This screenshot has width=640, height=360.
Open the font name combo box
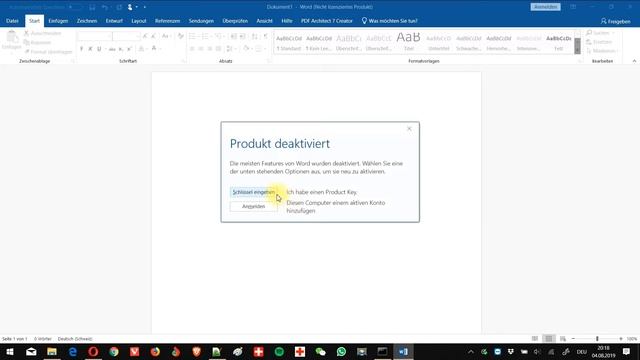(95, 36)
